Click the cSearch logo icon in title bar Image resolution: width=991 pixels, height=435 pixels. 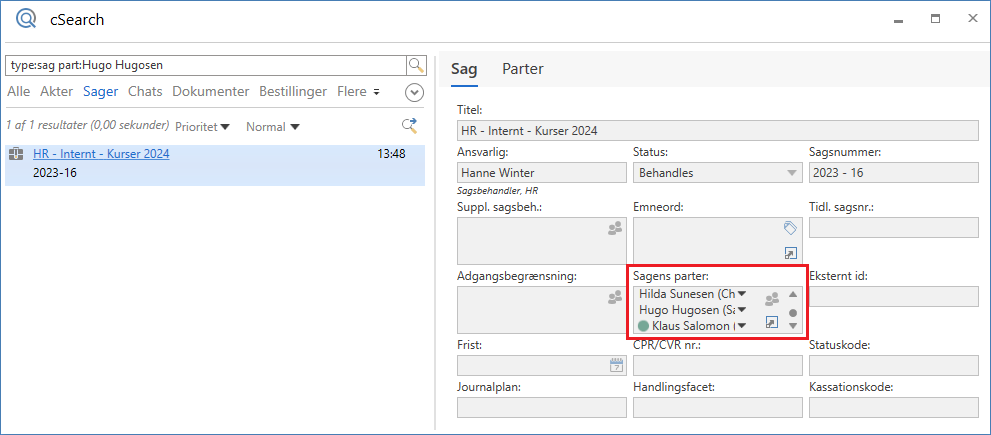tap(27, 19)
